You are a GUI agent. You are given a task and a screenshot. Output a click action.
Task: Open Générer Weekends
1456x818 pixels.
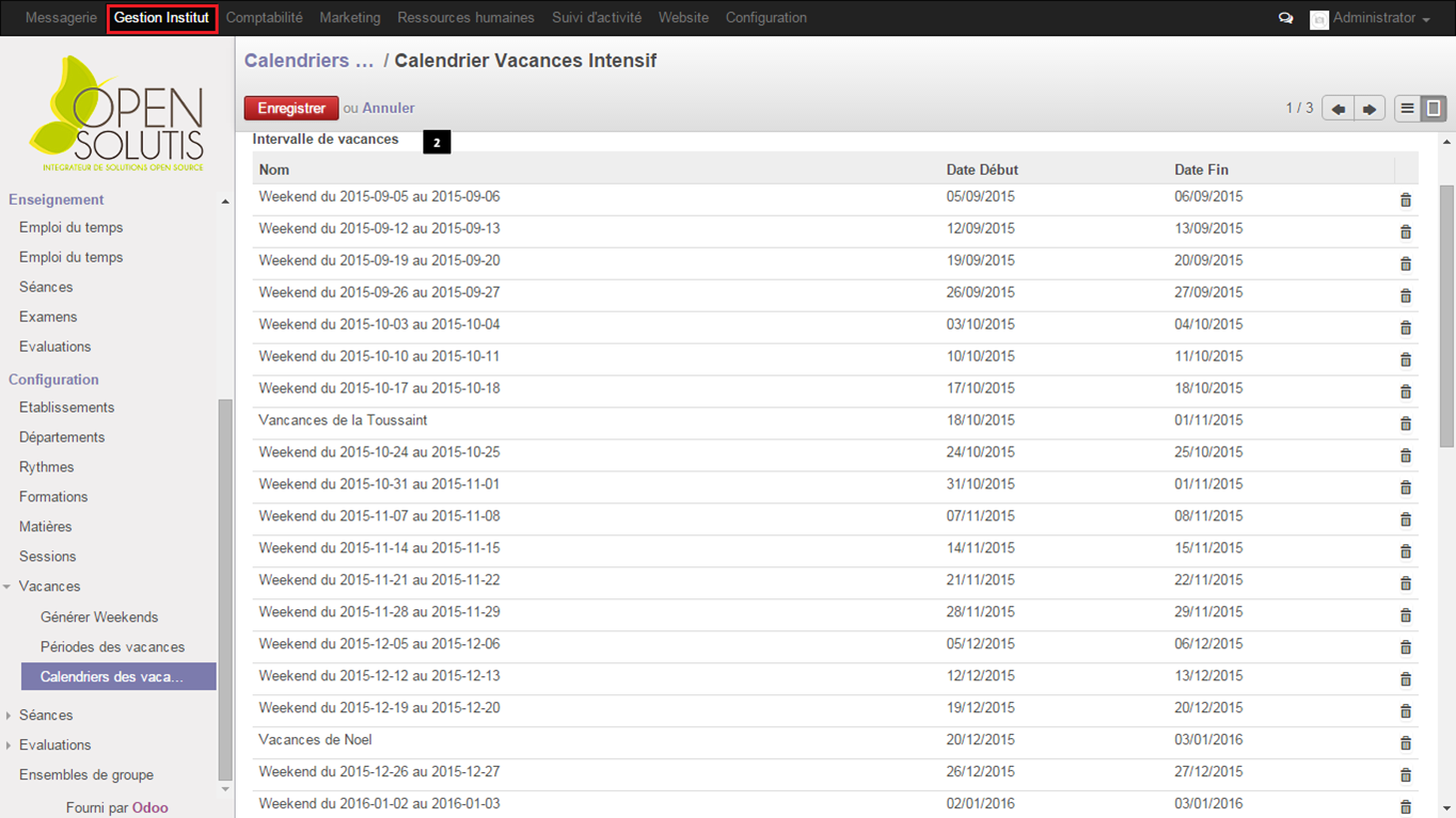pos(99,617)
